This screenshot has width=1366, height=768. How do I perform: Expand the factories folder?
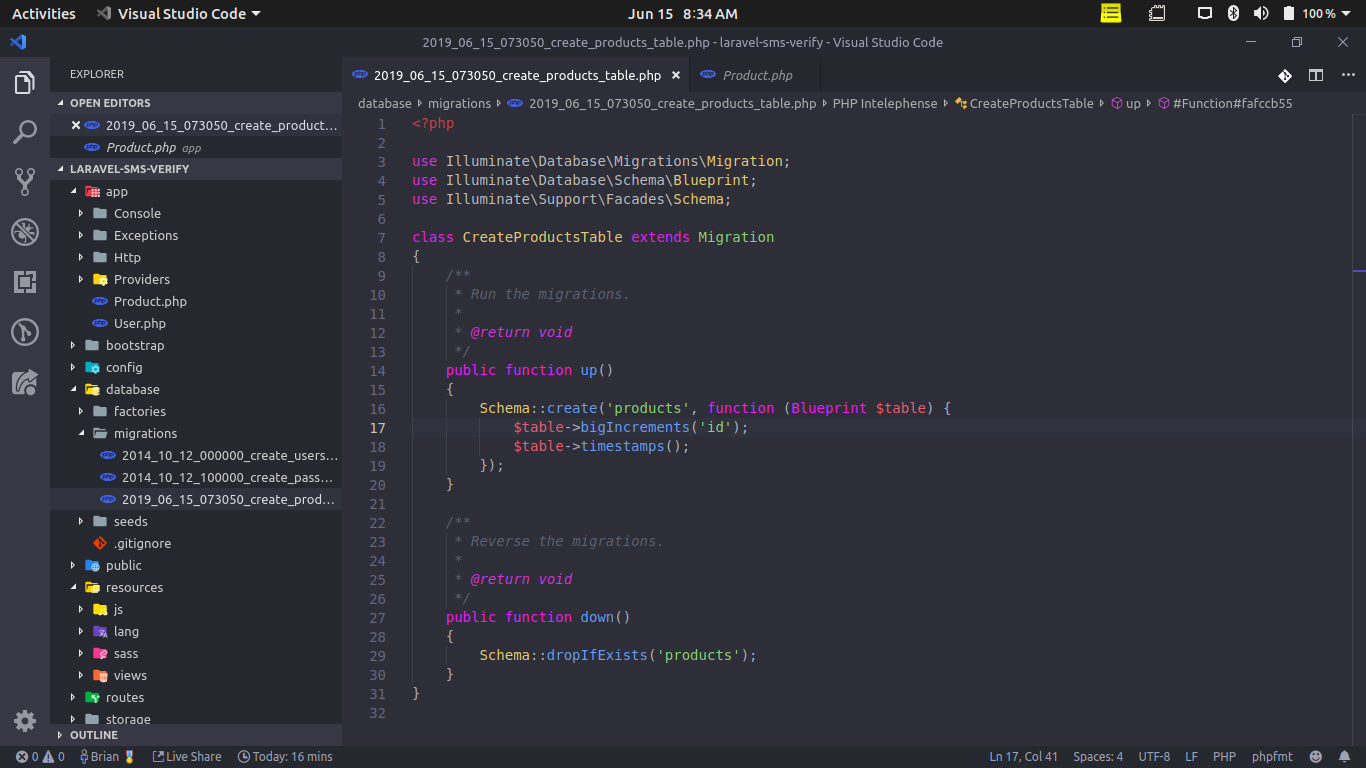click(196, 411)
